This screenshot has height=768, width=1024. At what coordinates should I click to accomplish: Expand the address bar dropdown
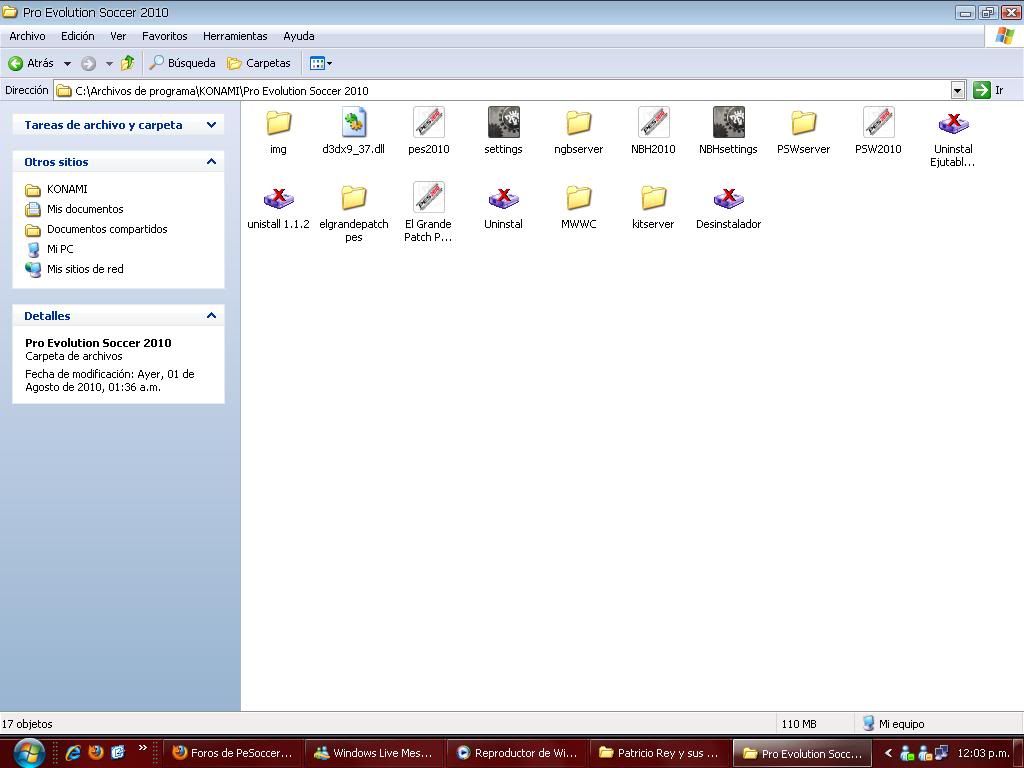(957, 91)
